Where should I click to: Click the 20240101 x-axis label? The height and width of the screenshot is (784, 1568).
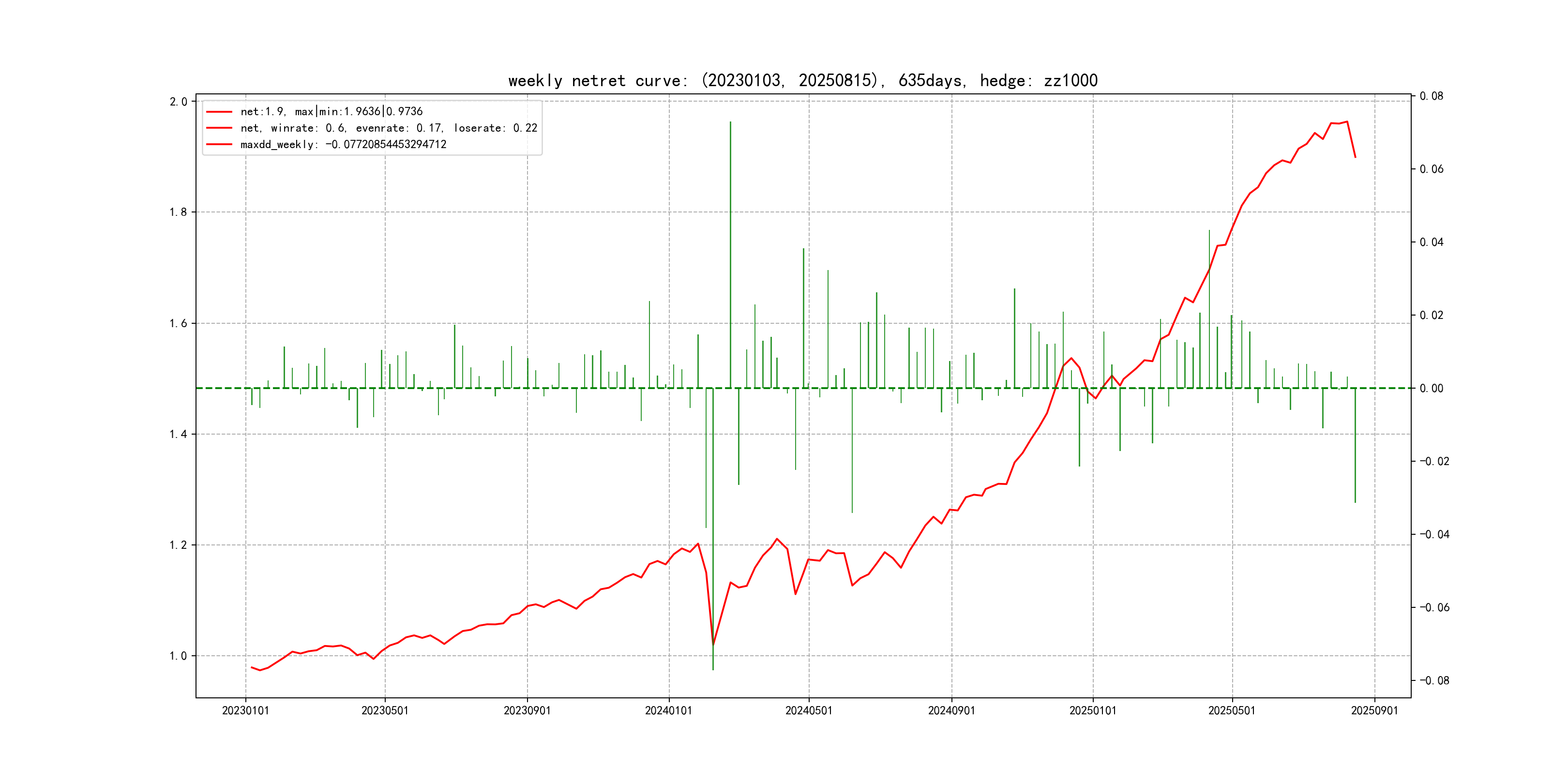668,710
